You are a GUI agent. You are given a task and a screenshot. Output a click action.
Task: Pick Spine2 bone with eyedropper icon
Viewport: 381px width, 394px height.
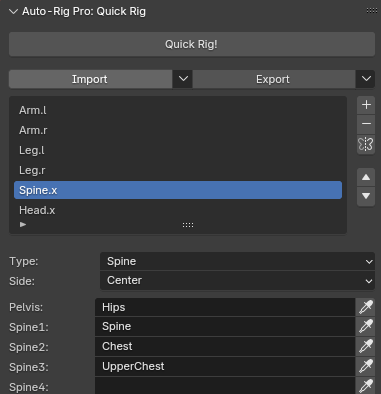(x=365, y=346)
